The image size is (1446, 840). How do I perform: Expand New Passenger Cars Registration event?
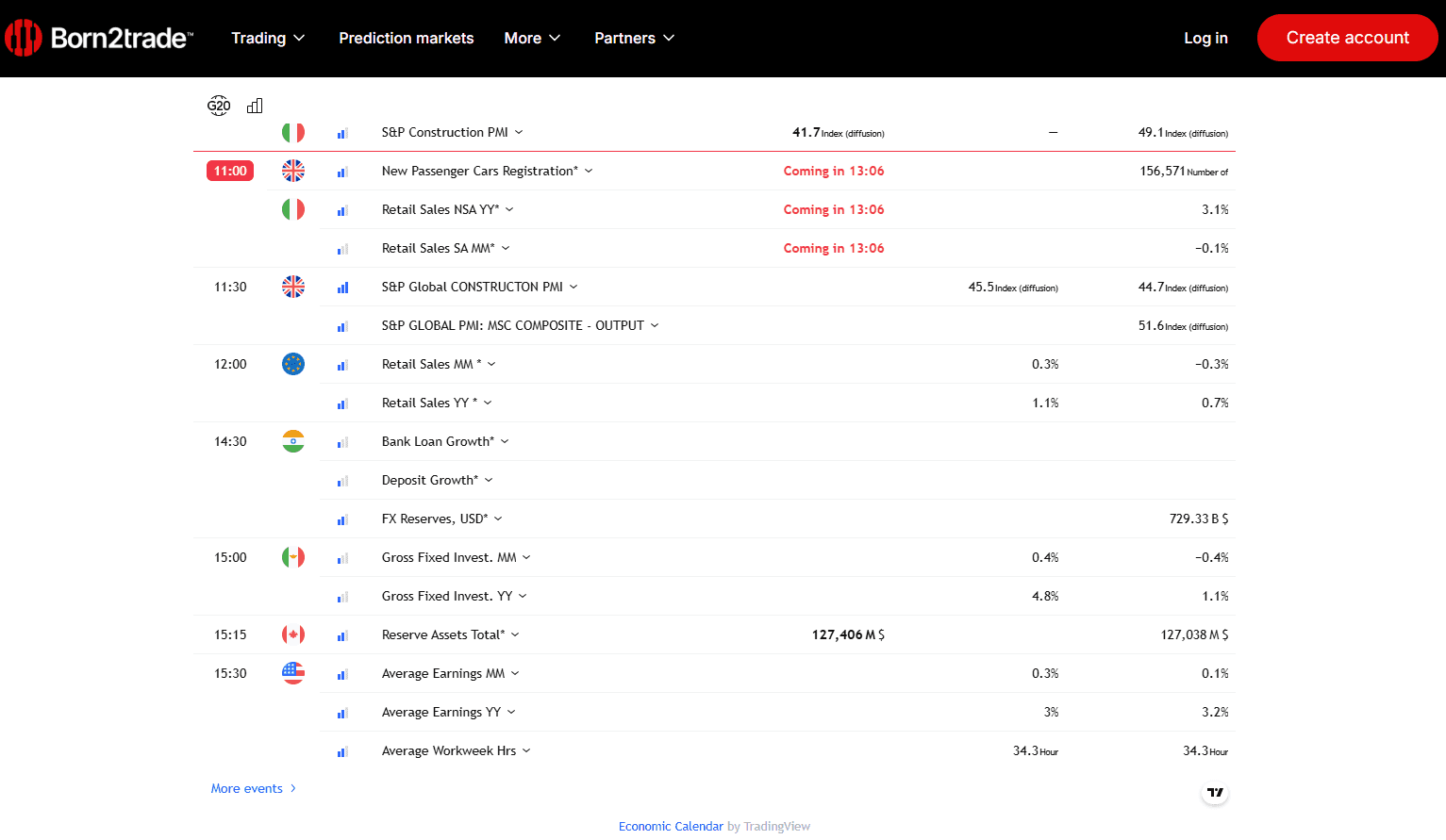[589, 171]
